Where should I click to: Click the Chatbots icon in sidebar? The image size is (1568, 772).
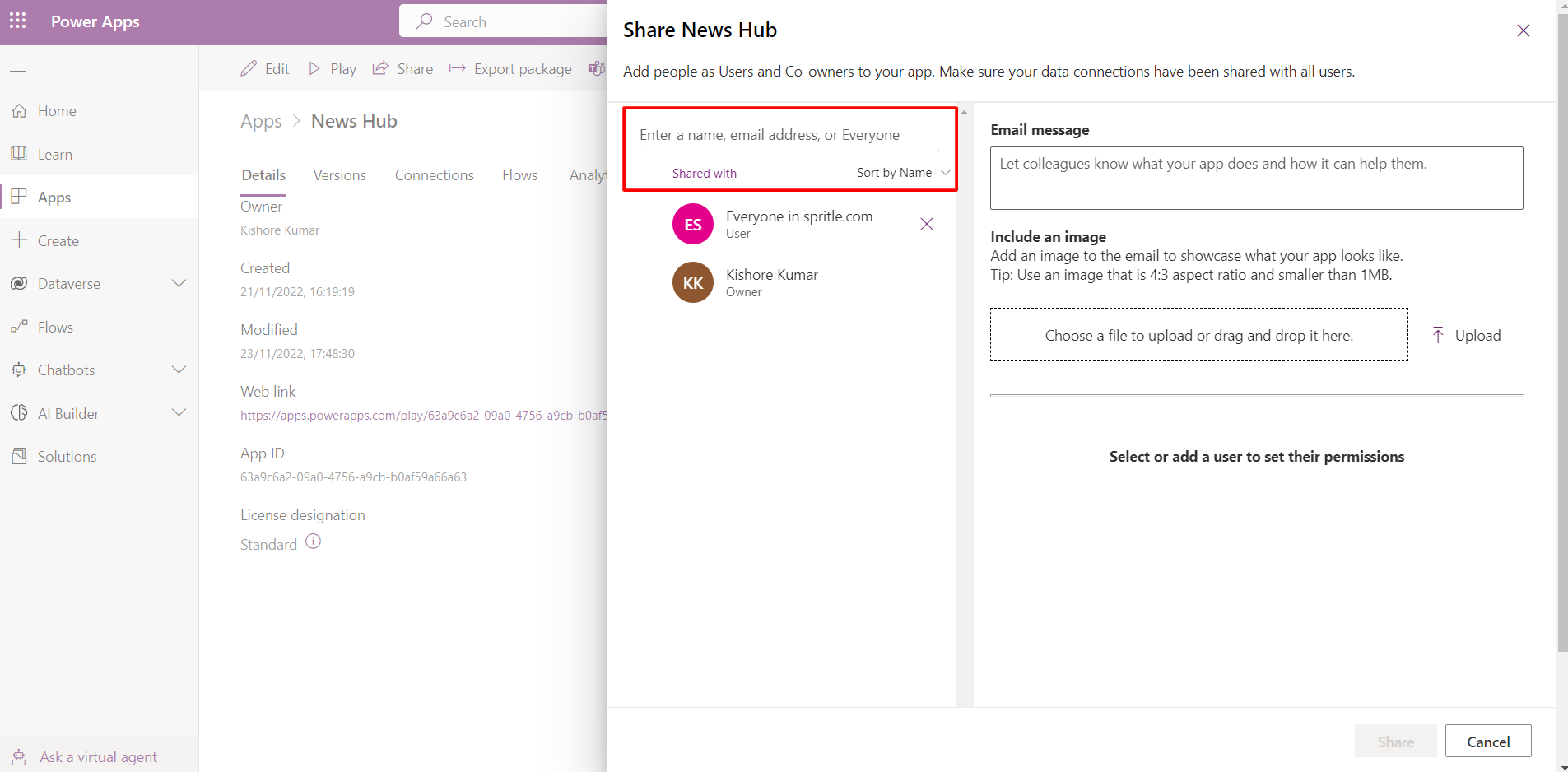coord(19,370)
